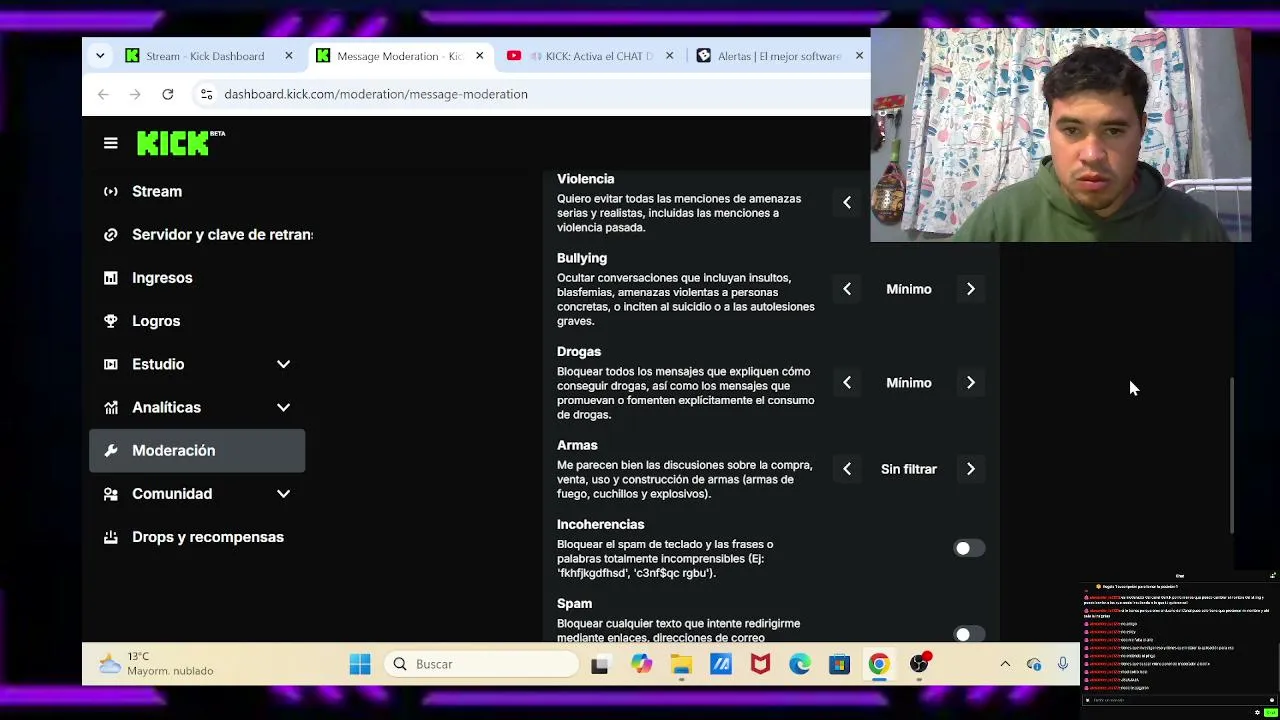
Task: Expand the Comunidad sidebar section
Action: click(x=283, y=494)
